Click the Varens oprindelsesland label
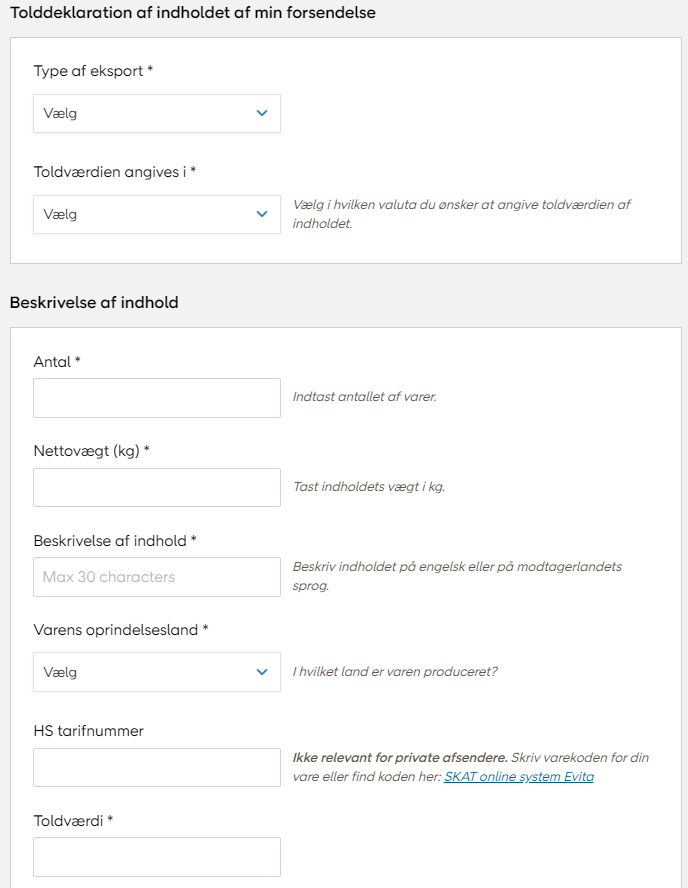This screenshot has width=688, height=888. [x=121, y=630]
